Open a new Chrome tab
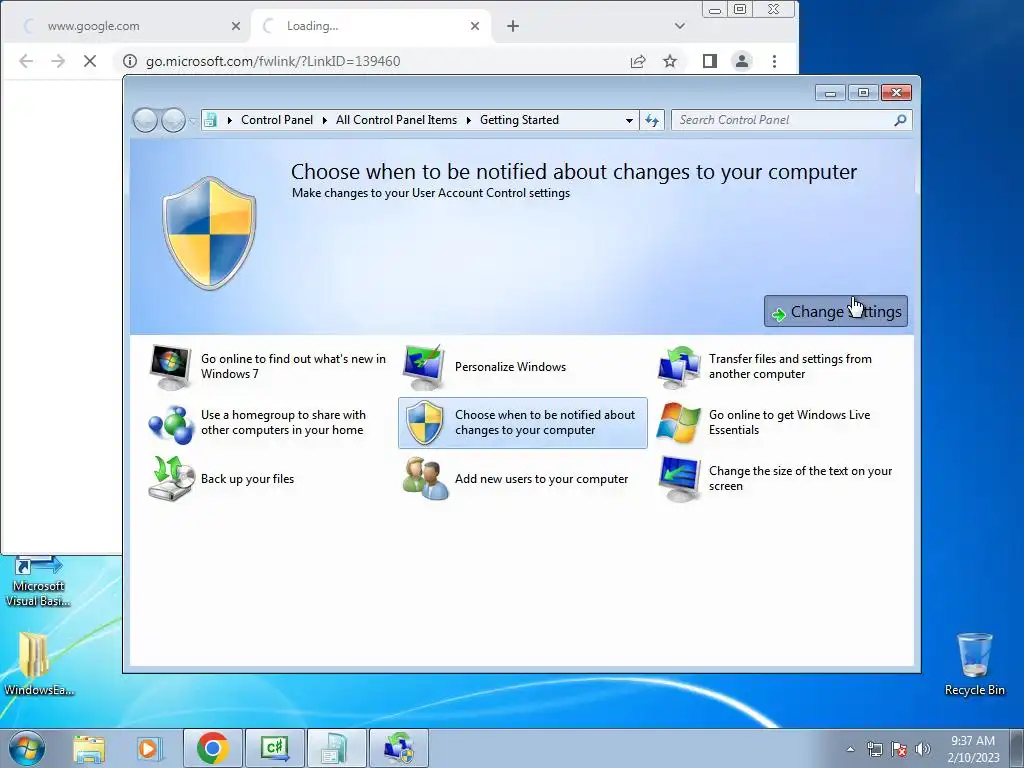 513,26
